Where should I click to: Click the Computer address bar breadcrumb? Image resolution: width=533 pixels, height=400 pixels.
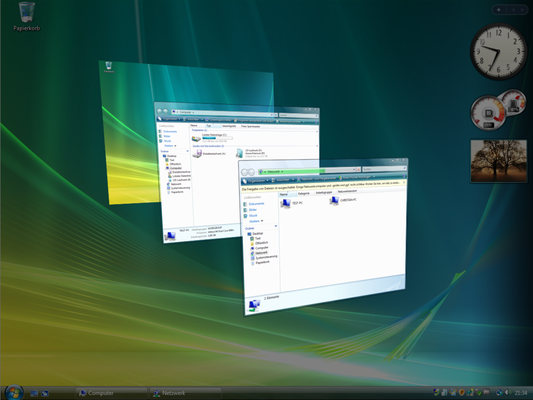coord(186,112)
